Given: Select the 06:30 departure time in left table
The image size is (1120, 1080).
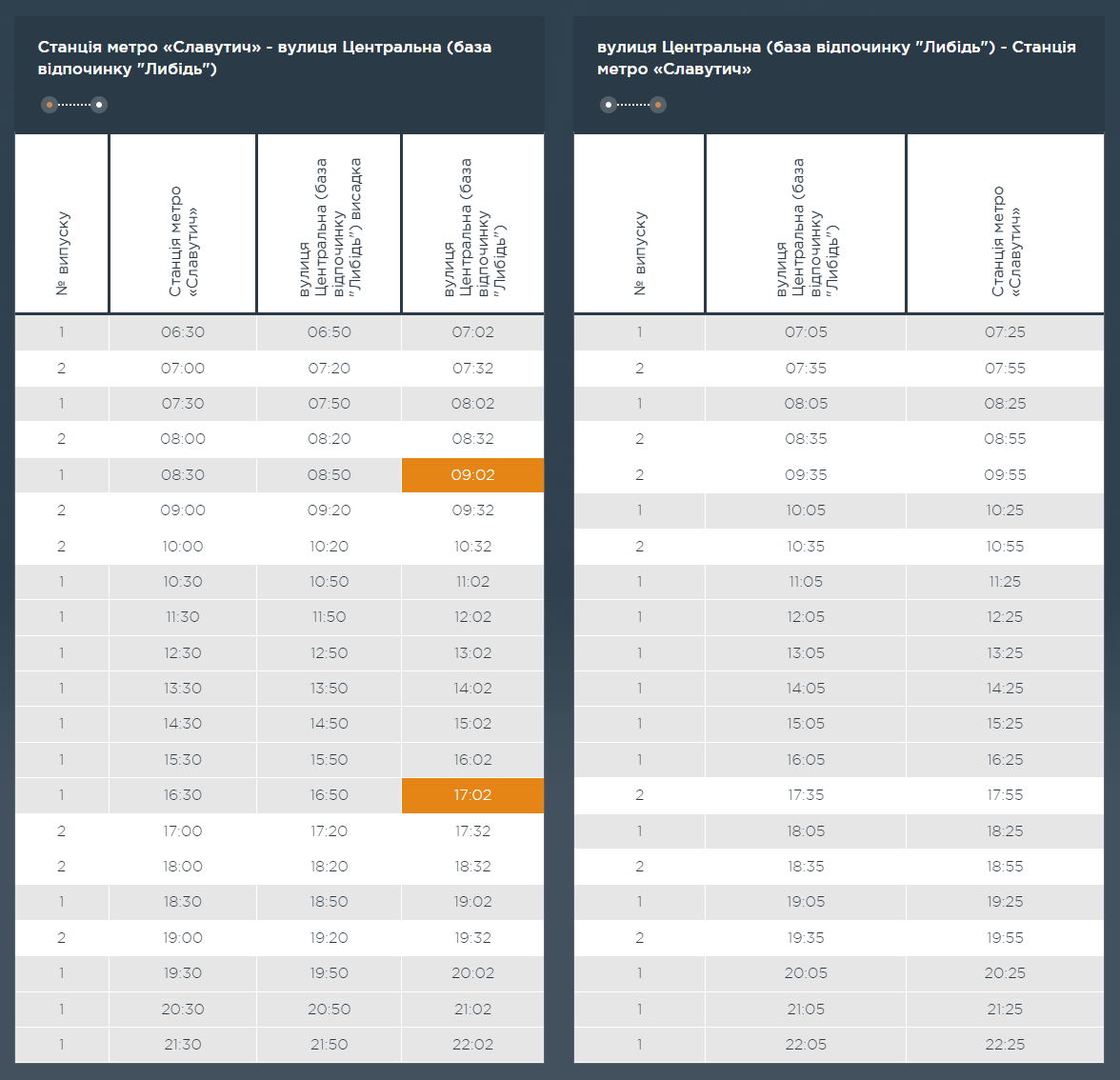Looking at the screenshot, I should [x=183, y=332].
